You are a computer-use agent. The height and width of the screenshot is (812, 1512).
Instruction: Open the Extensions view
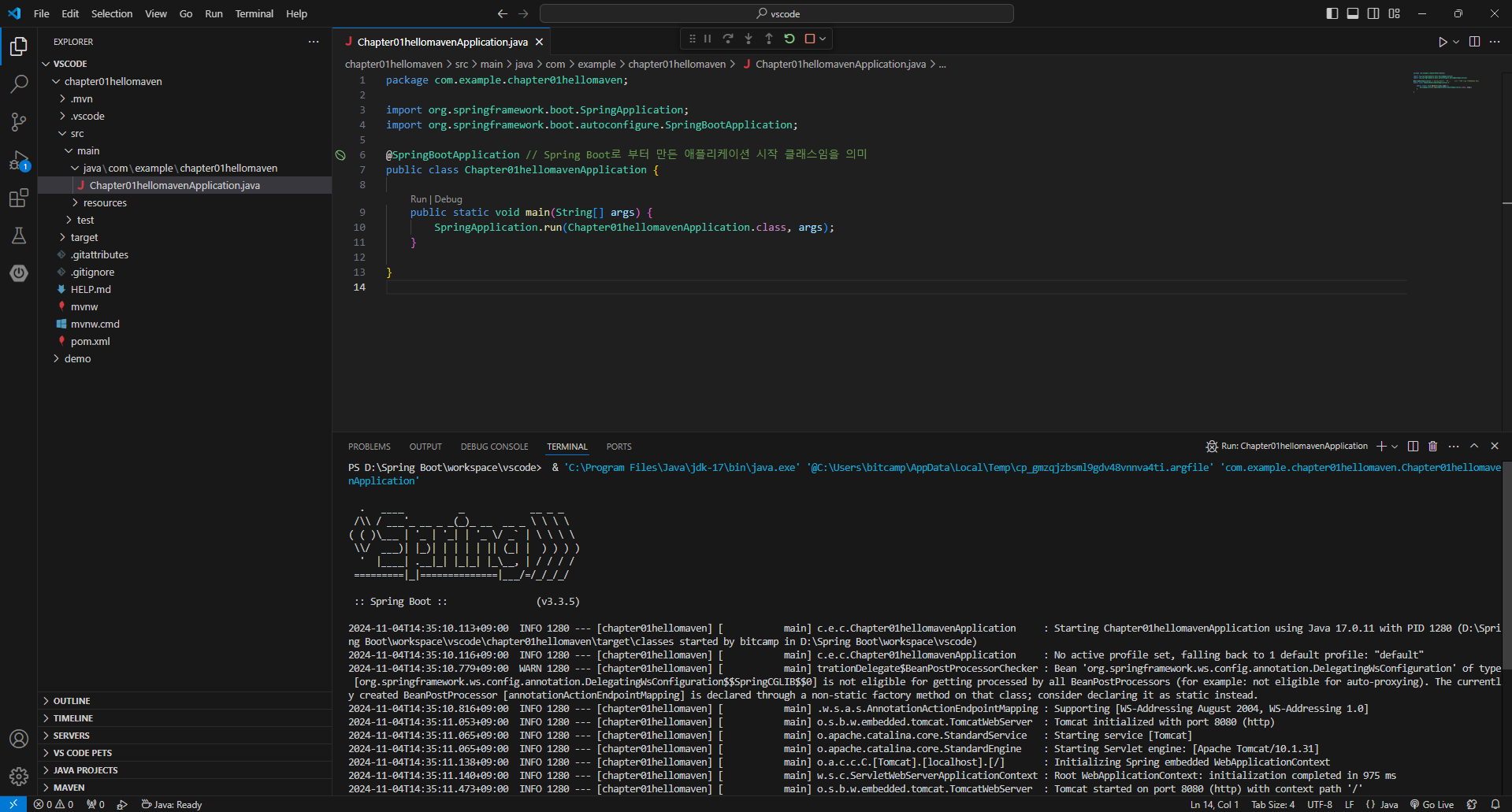(19, 198)
